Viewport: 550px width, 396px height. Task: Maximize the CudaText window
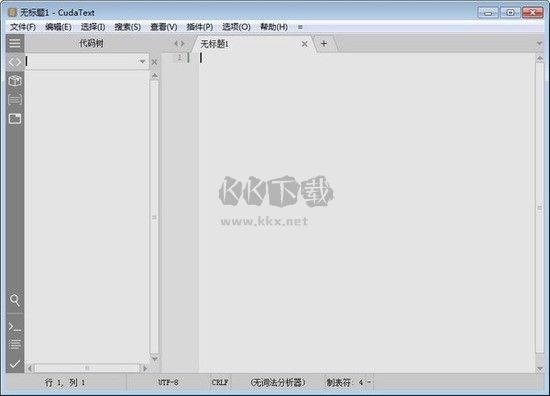click(x=510, y=13)
